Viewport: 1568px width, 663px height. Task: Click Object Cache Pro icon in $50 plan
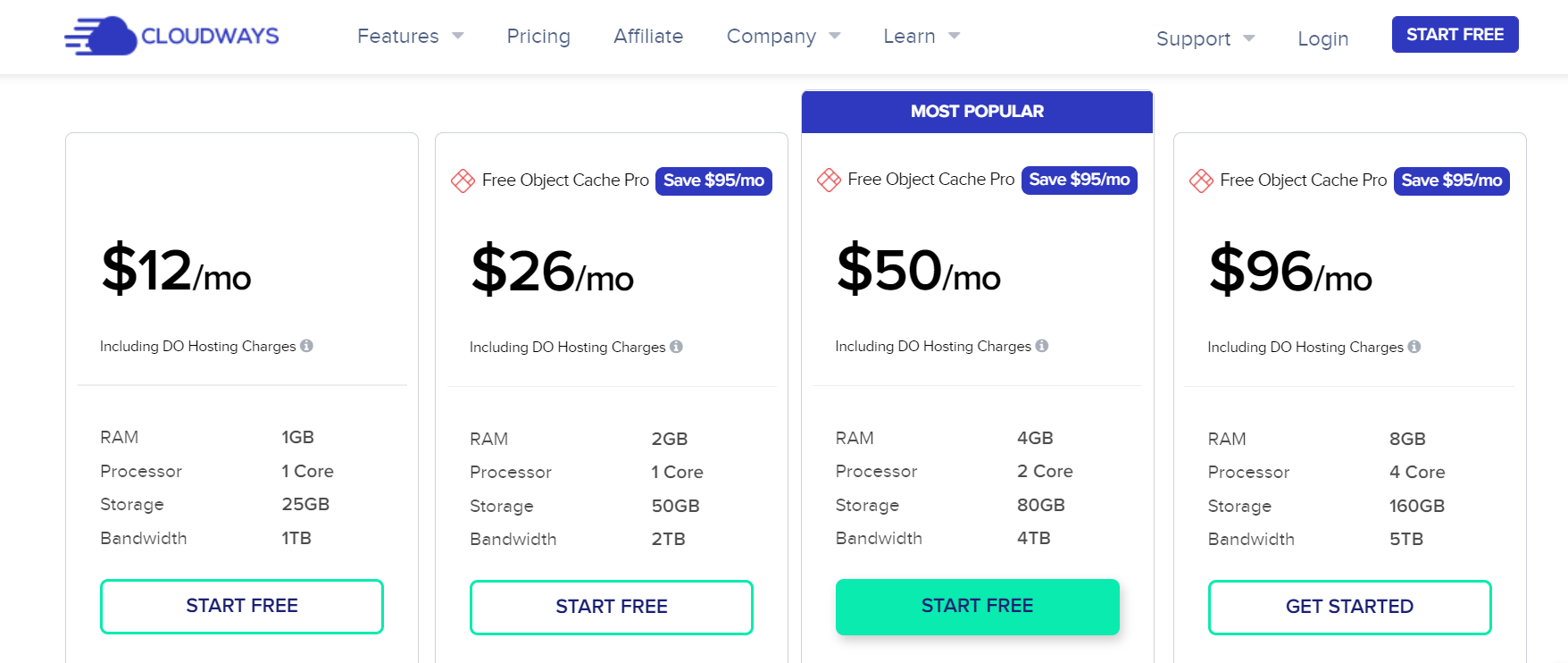[829, 180]
